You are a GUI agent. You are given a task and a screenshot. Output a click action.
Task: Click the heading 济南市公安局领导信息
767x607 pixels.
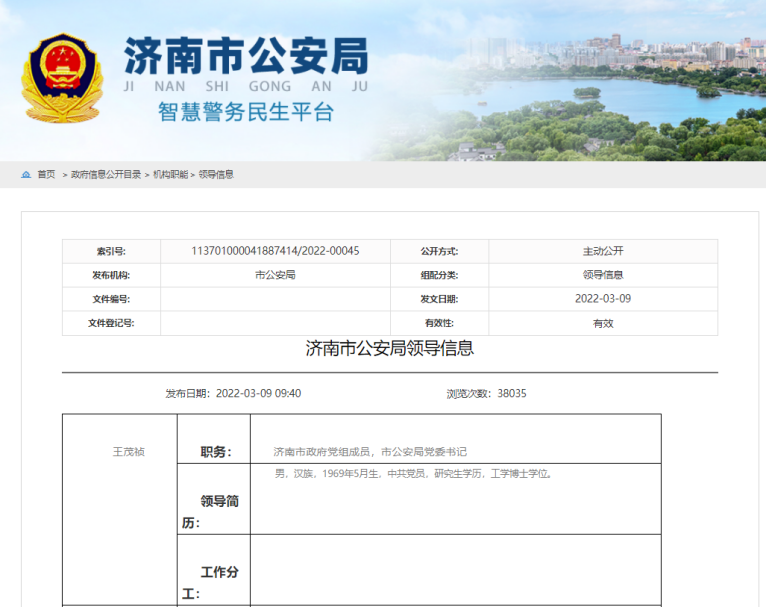(x=390, y=348)
